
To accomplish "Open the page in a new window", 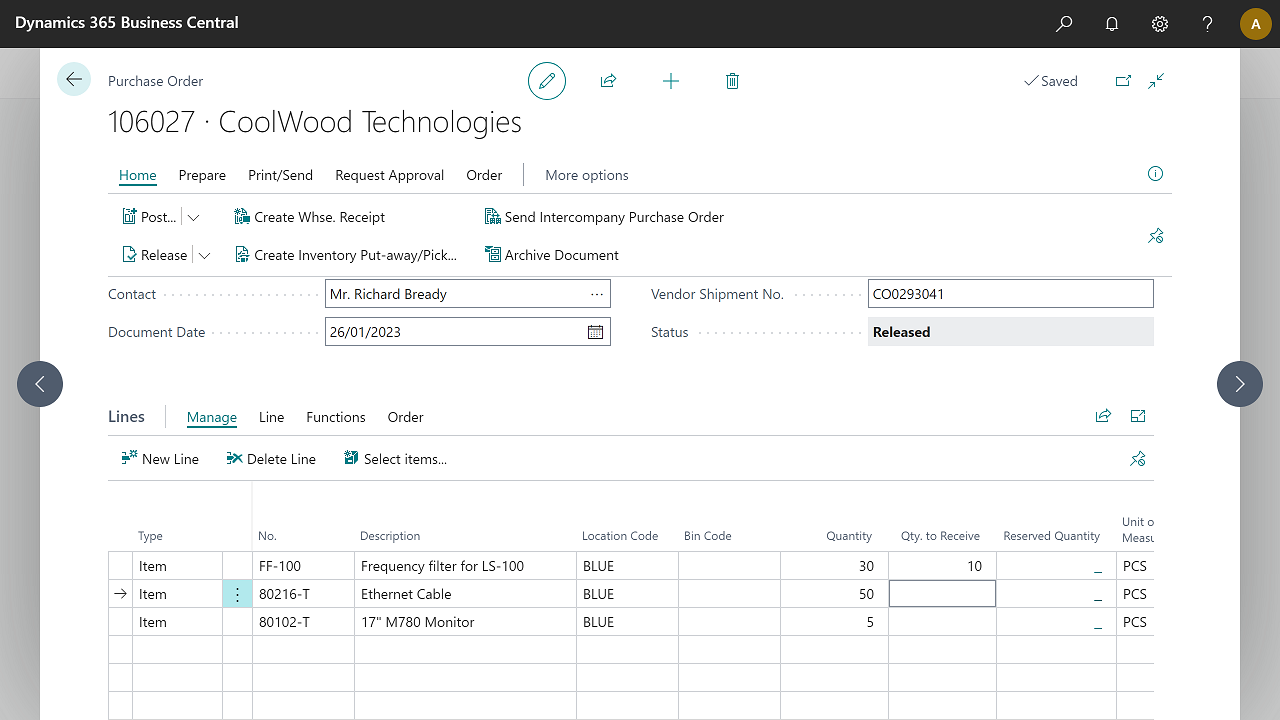I will (x=1123, y=81).
